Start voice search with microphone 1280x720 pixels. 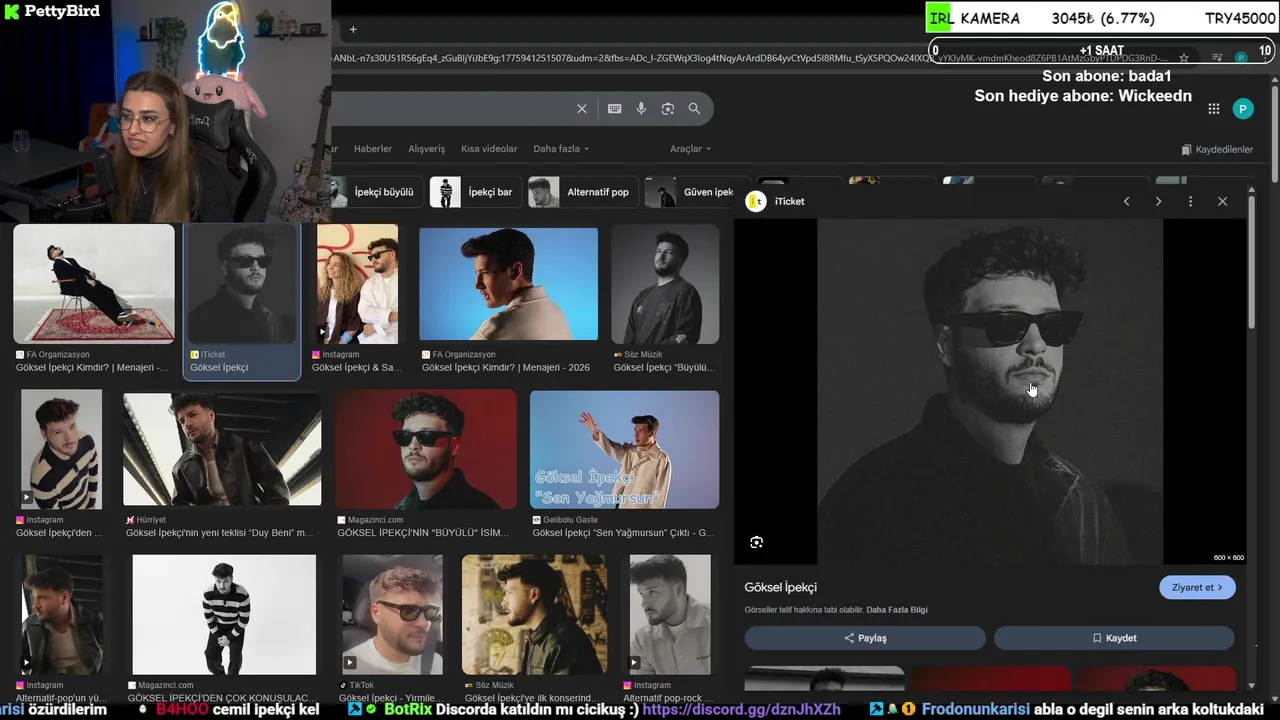[x=641, y=109]
